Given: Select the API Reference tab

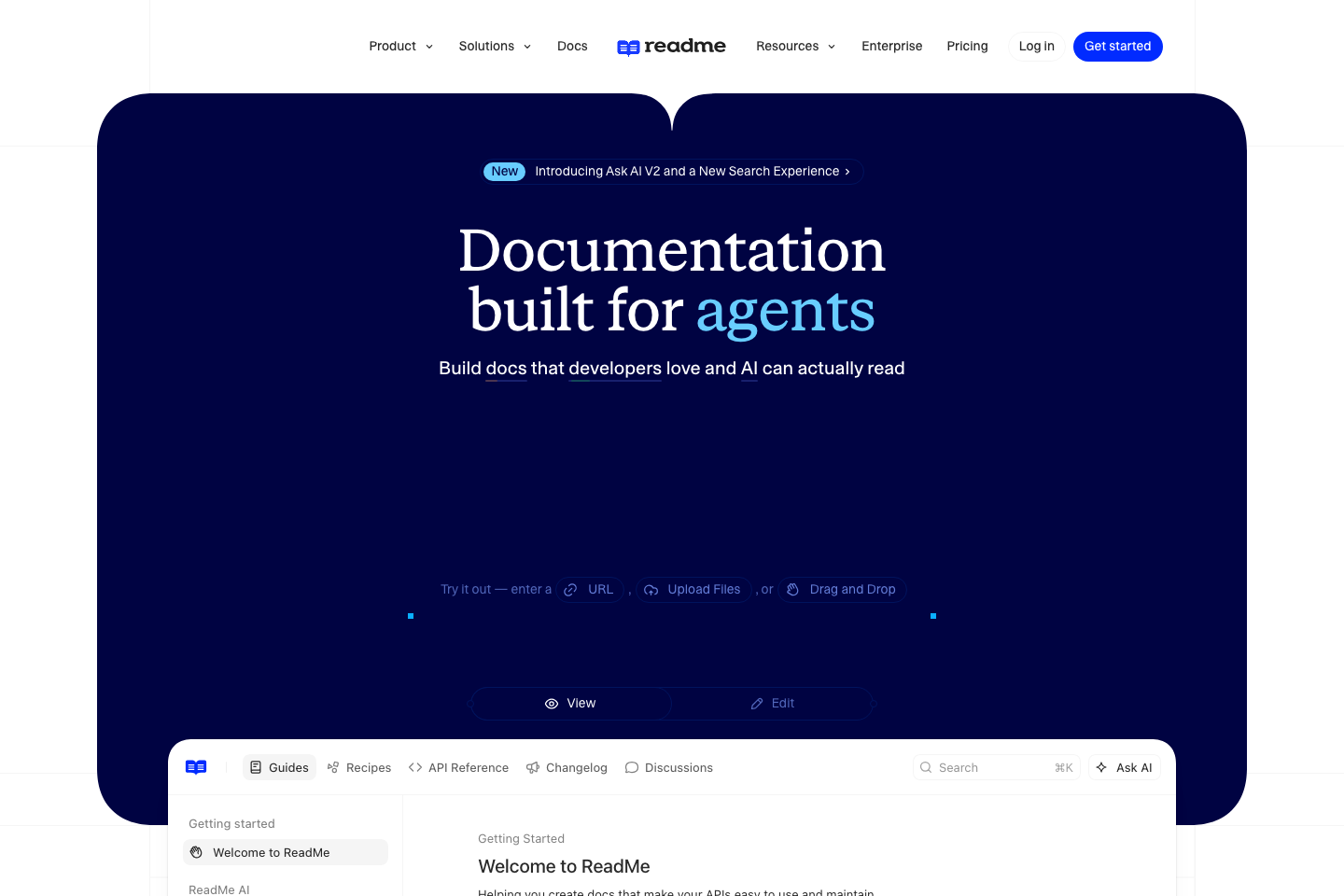Looking at the screenshot, I should (x=458, y=767).
